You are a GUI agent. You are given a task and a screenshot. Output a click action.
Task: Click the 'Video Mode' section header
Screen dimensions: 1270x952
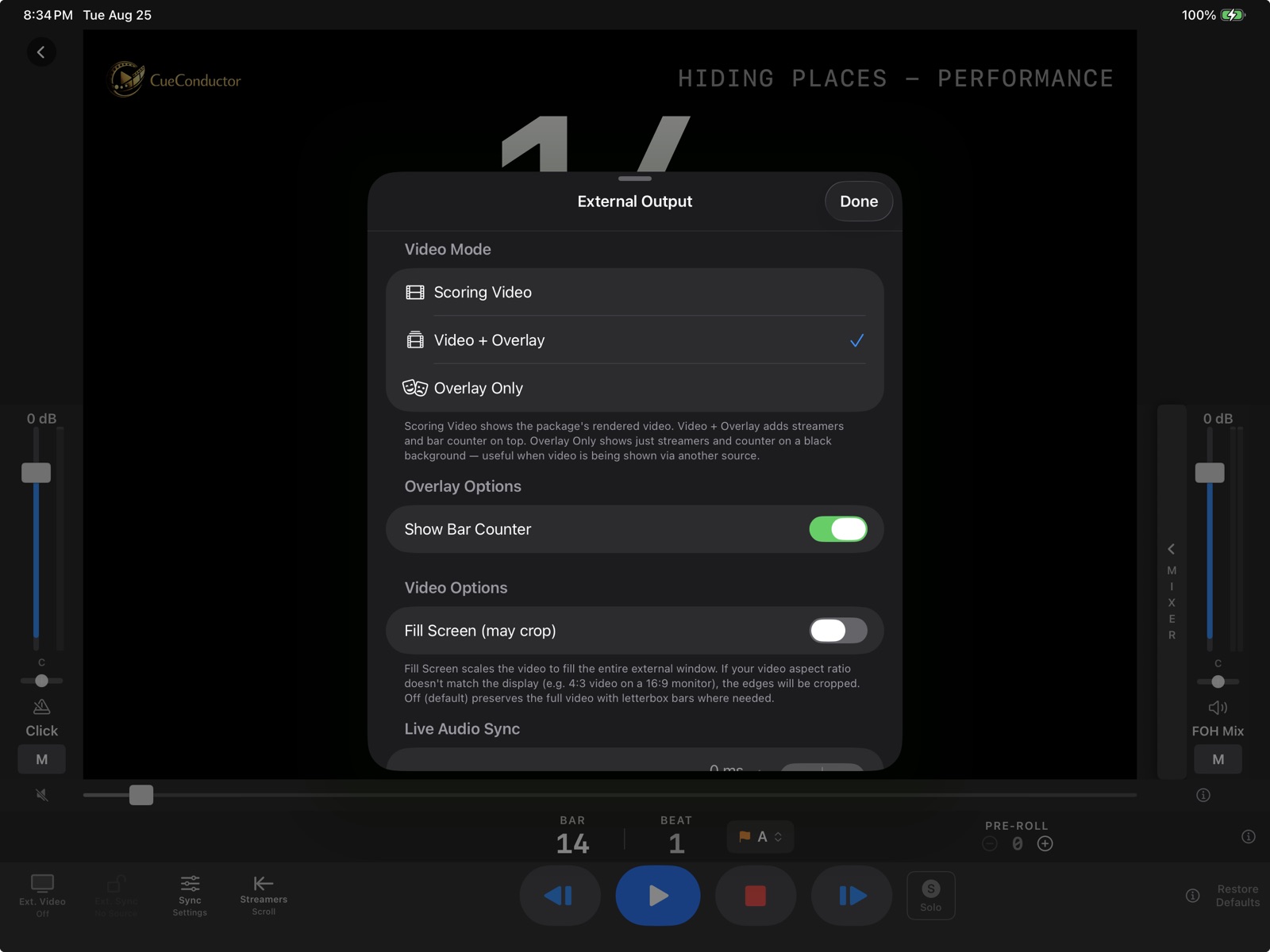(x=448, y=249)
